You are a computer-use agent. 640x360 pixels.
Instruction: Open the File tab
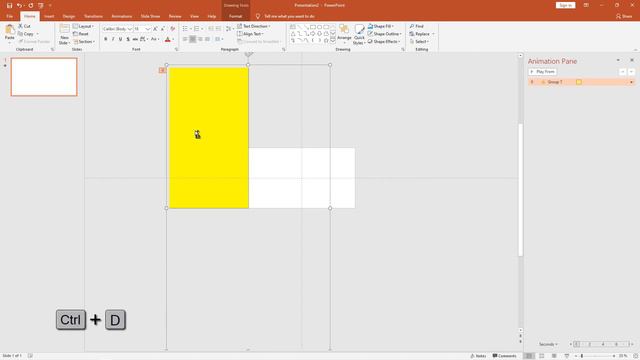click(9, 16)
